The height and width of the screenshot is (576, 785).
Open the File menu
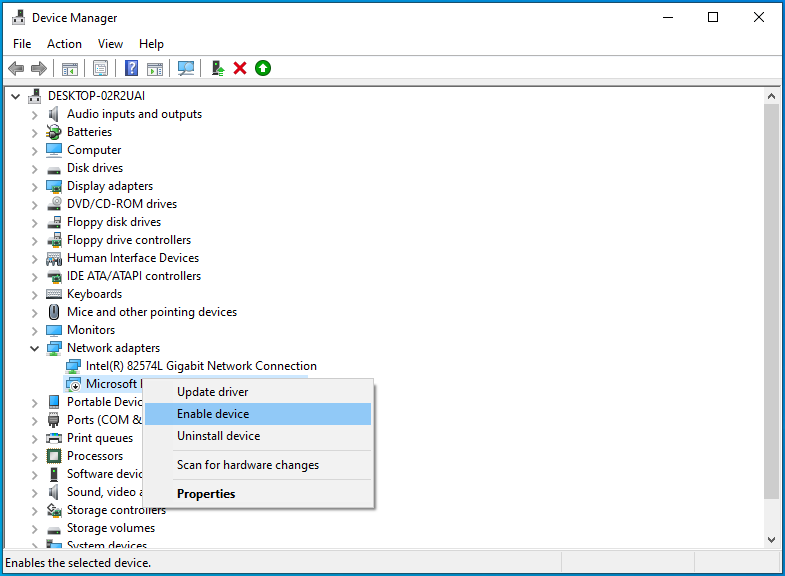(22, 44)
